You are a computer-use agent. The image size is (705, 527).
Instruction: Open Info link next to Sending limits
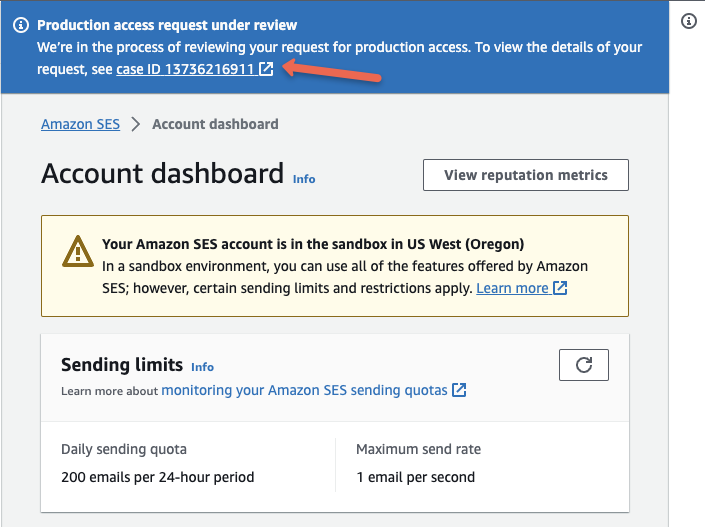(202, 367)
